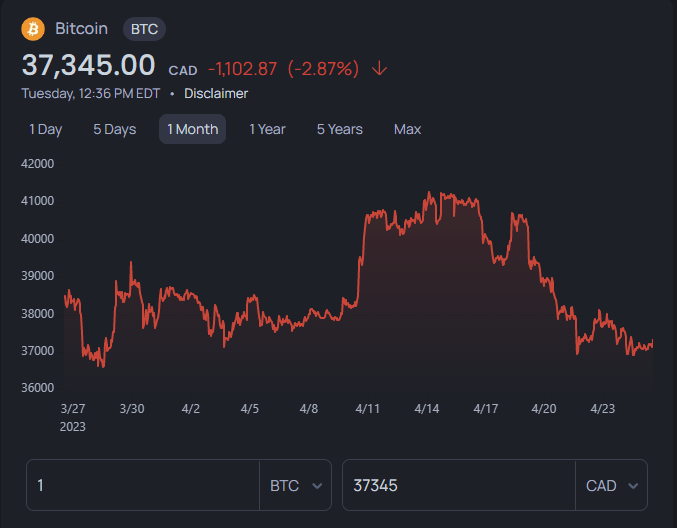Click the 37,345.00 price value
Image resolution: width=677 pixels, height=528 pixels.
89,66
